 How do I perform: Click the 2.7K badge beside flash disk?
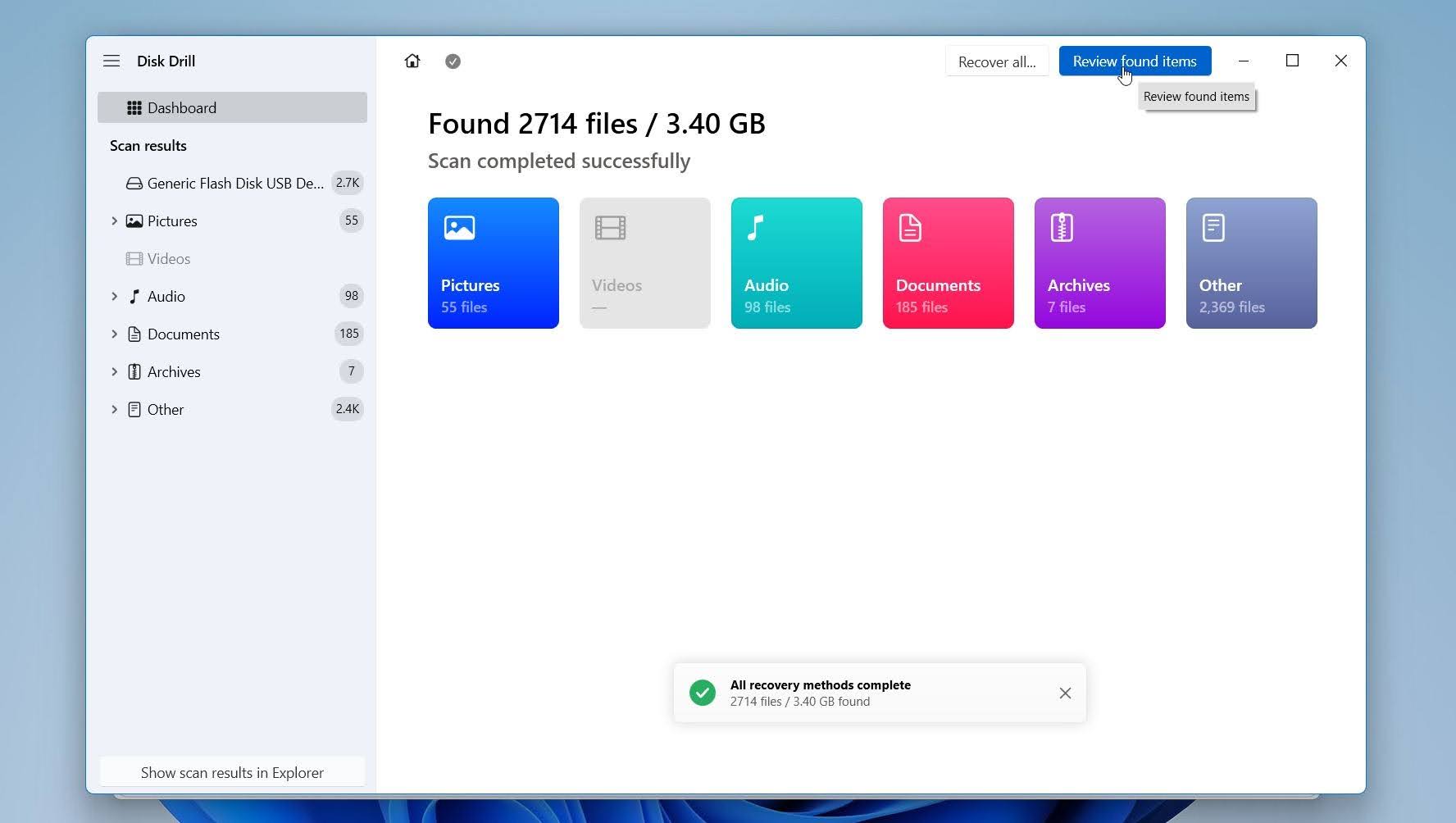[x=348, y=183]
